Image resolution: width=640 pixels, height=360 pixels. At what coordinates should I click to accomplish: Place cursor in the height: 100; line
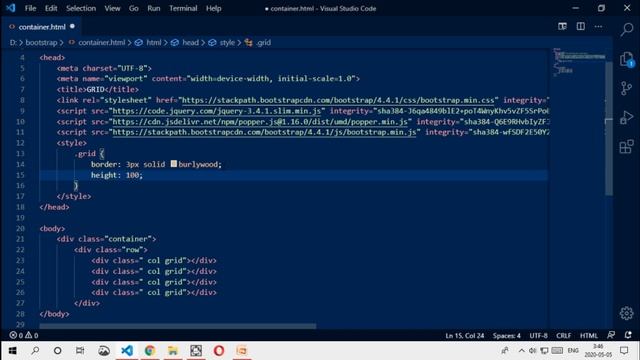[117, 175]
